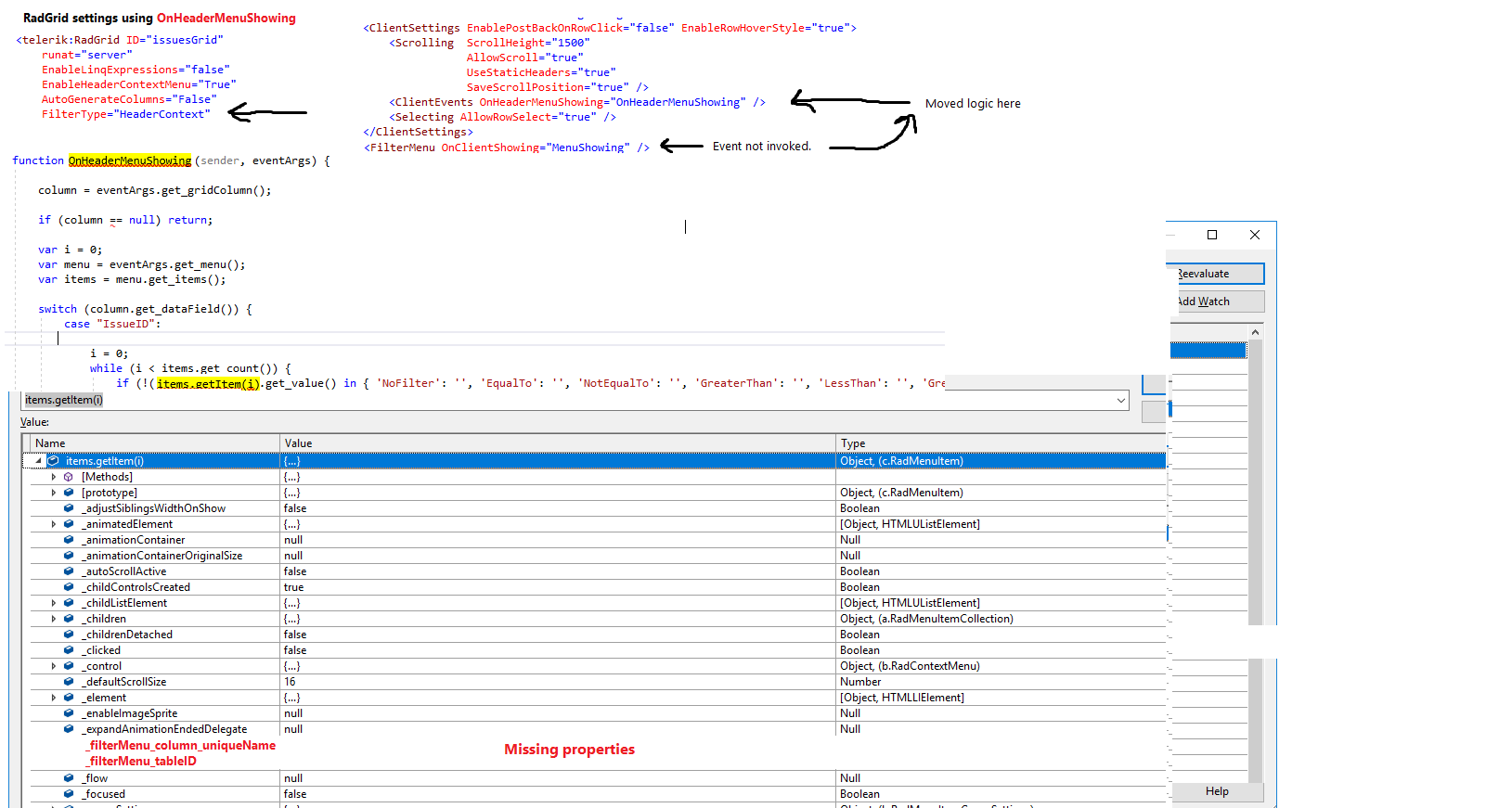Click the object icon beside items.getItem(i)
Viewport: 1512px width, 808px height.
(x=54, y=461)
